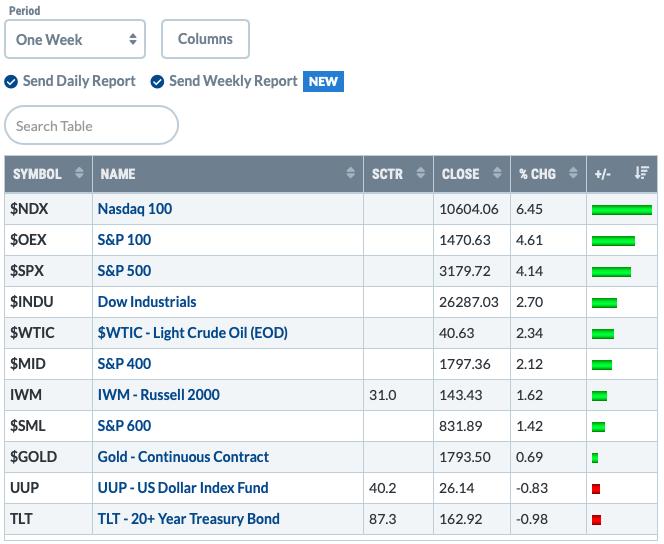Click the percent change 4.61
The image size is (664, 544).
529,240
